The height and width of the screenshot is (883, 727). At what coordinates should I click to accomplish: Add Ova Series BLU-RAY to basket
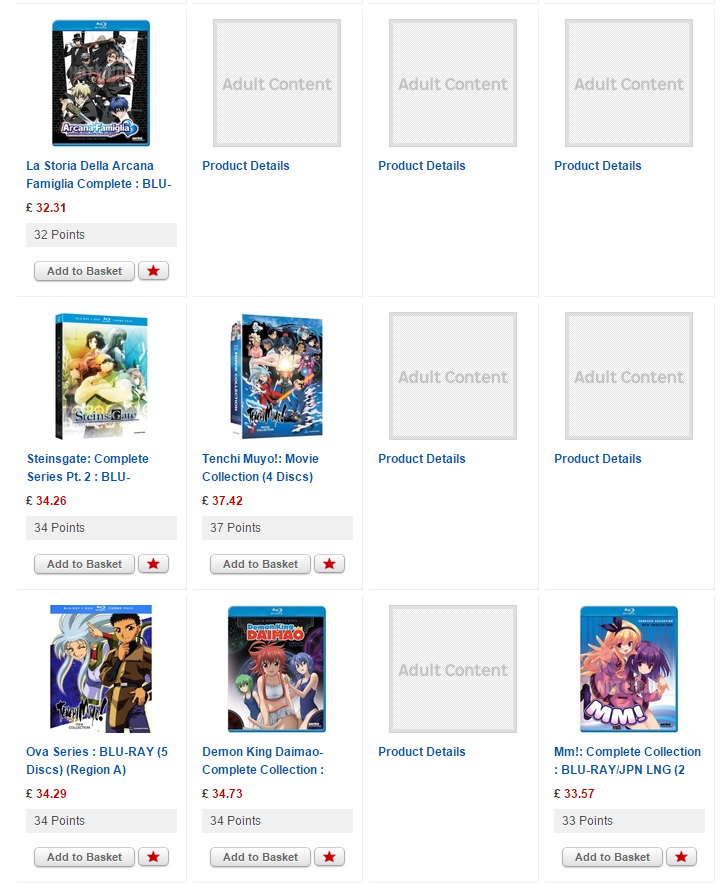coord(84,857)
